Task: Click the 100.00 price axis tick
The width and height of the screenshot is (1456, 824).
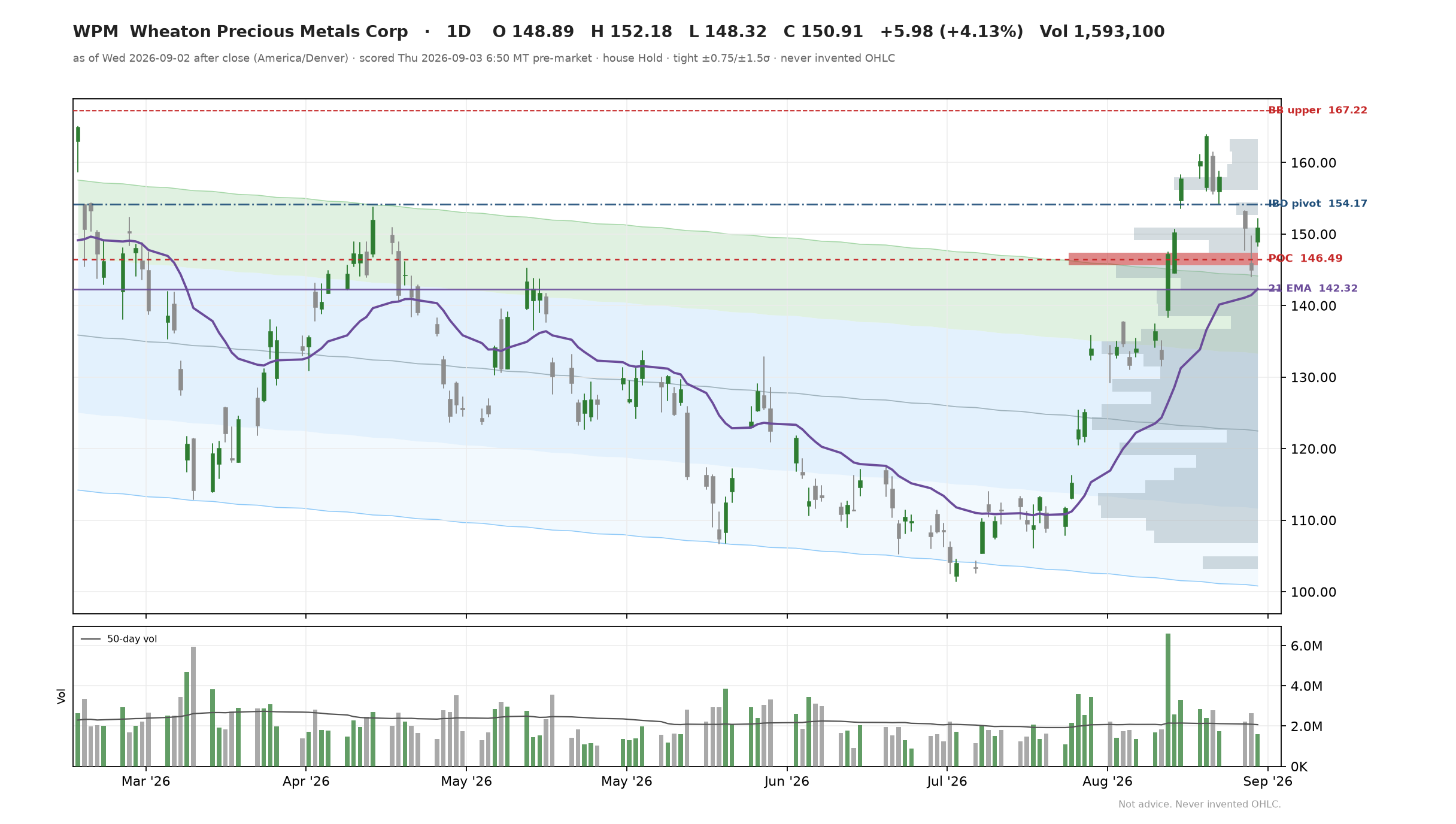Action: 1313,592
